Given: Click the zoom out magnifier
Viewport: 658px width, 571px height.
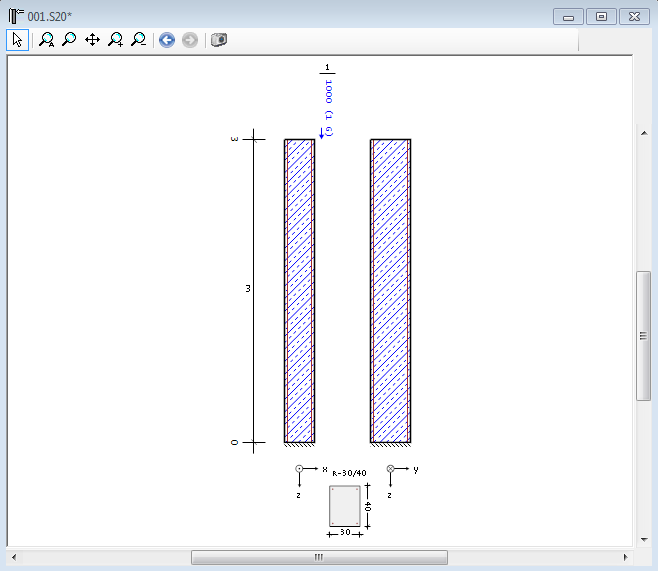Looking at the screenshot, I should 138,40.
